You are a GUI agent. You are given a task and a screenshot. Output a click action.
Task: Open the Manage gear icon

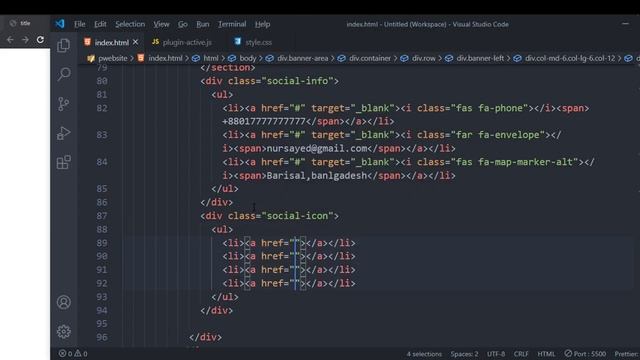tap(64, 331)
